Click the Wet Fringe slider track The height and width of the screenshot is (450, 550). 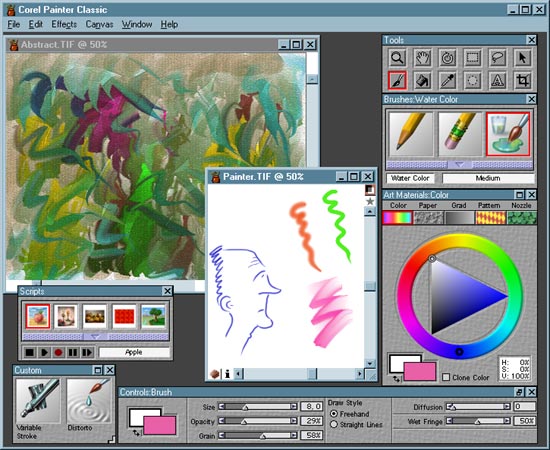click(x=478, y=421)
